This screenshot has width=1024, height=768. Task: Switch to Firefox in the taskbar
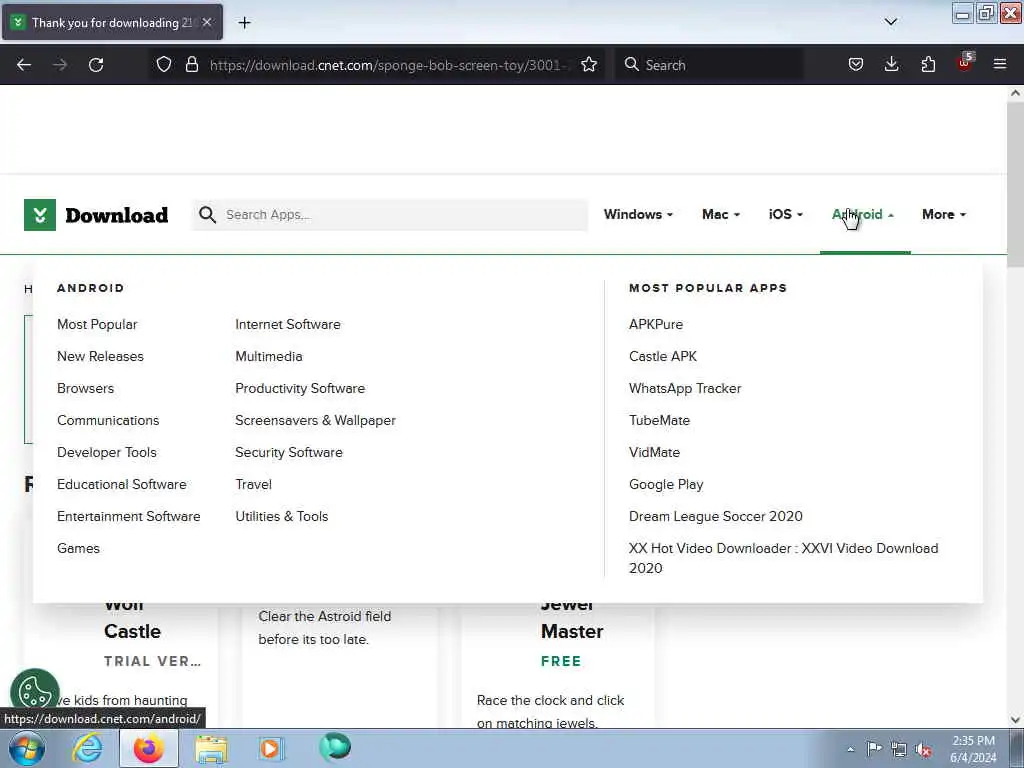(149, 749)
